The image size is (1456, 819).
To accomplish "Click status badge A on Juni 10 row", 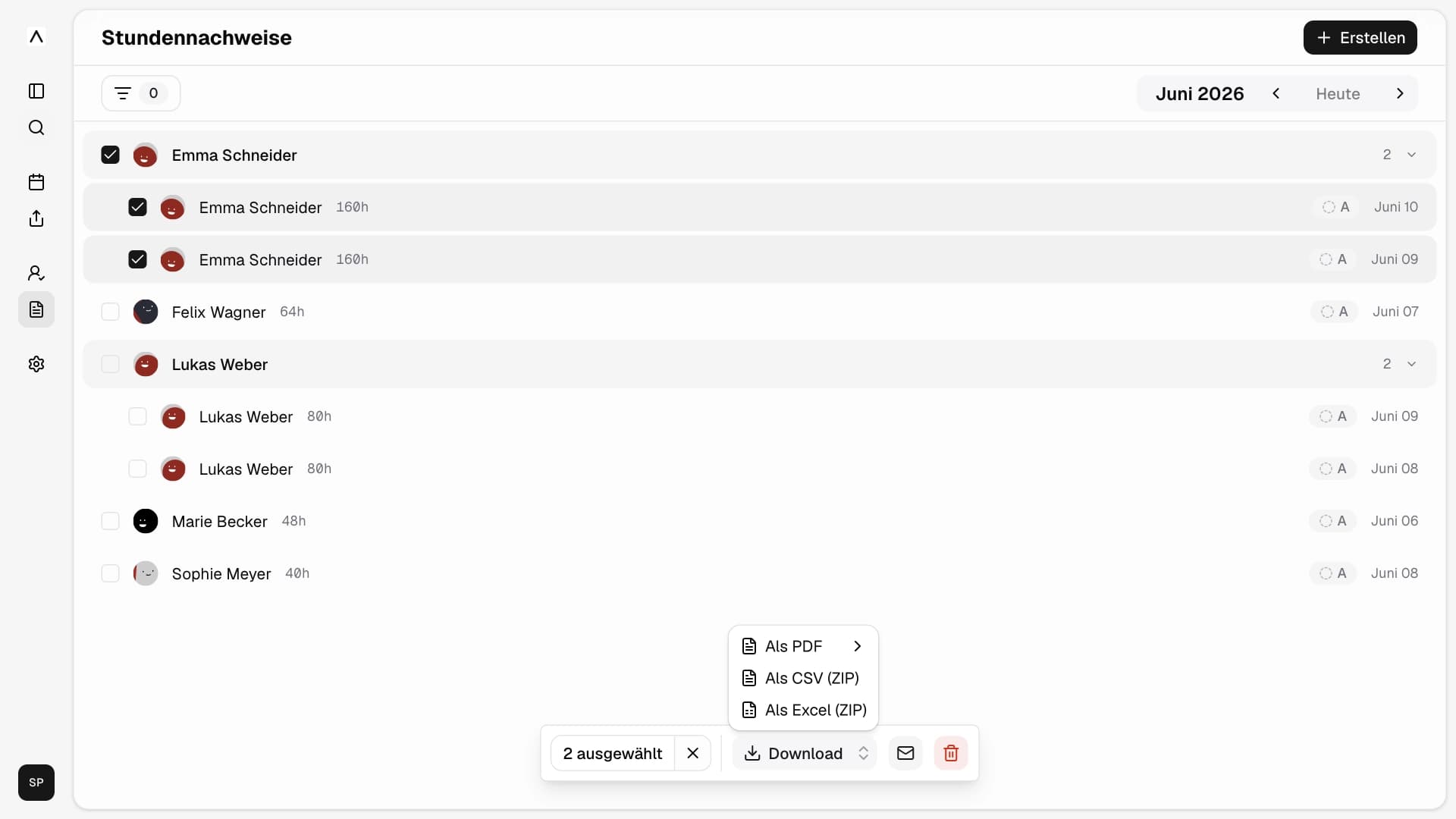I will point(1336,207).
